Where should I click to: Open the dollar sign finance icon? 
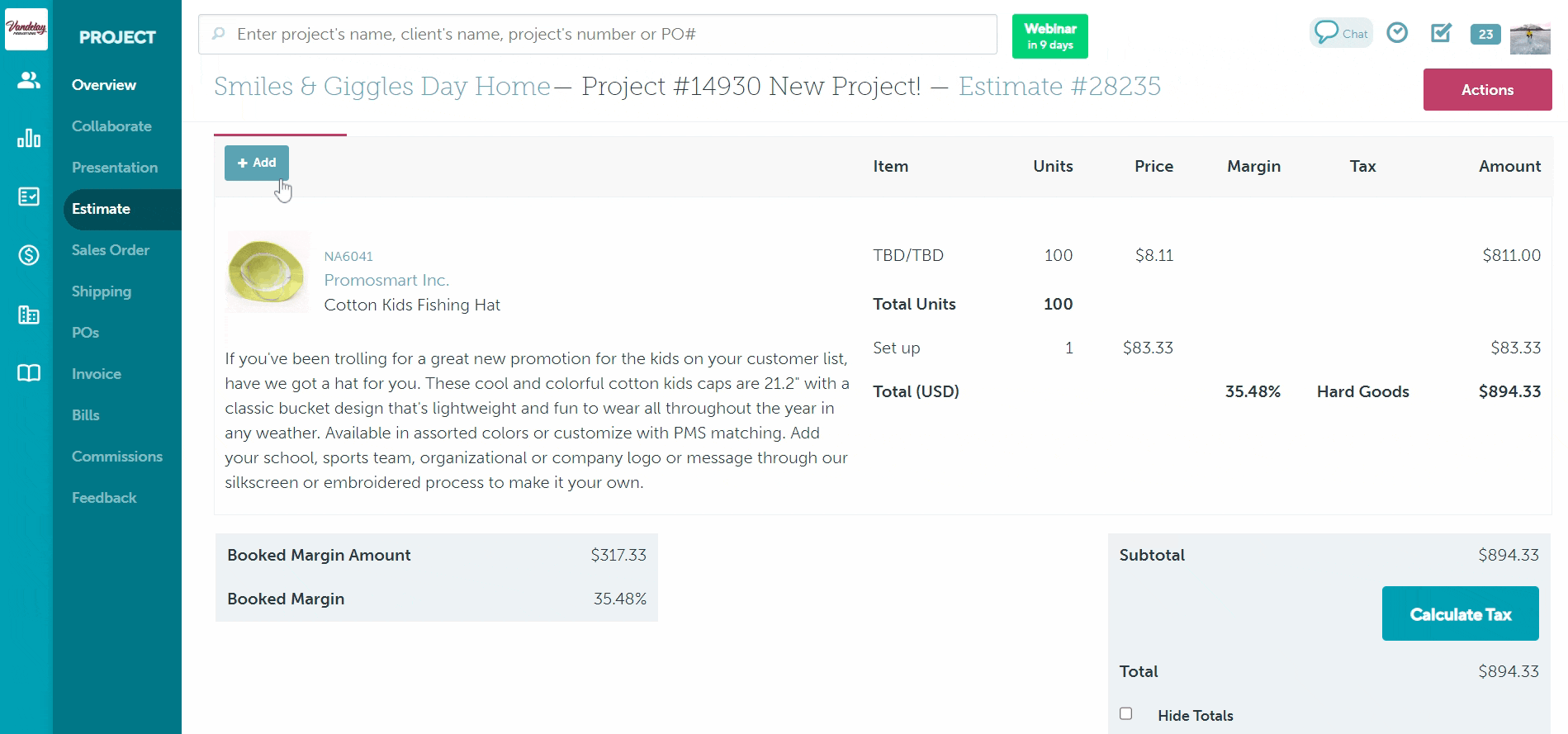coord(29,255)
